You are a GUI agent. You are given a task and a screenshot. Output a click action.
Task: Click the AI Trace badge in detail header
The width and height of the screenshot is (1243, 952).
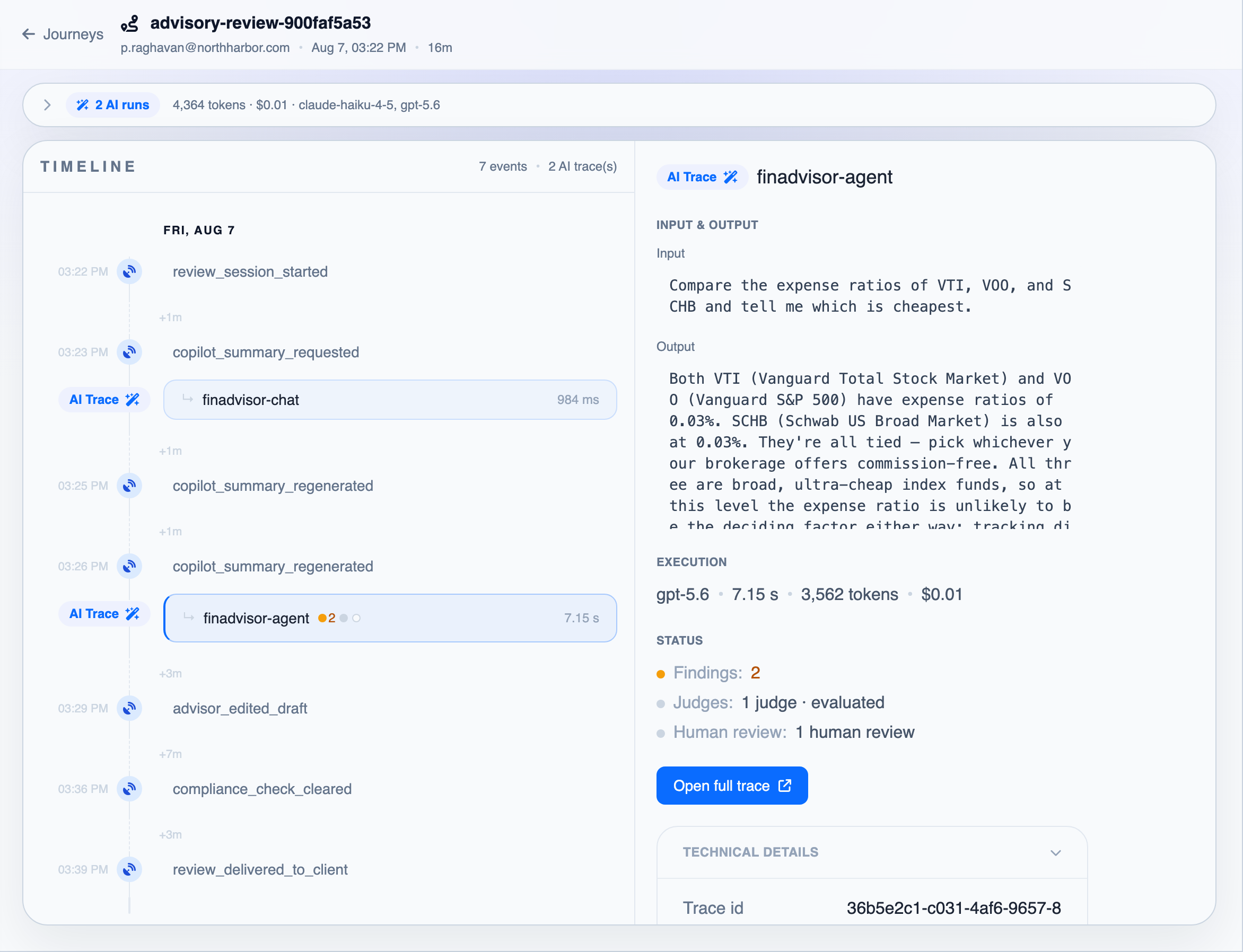702,177
